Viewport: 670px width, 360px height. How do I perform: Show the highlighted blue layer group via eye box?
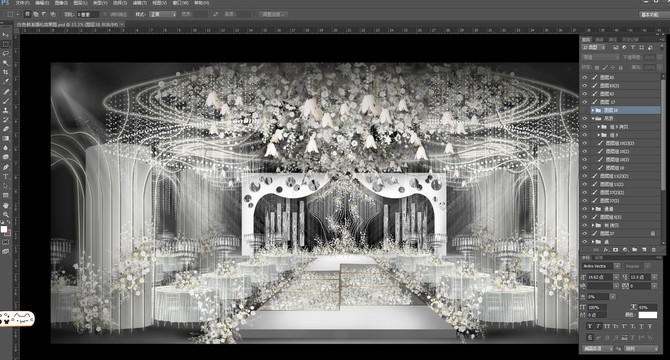click(585, 110)
